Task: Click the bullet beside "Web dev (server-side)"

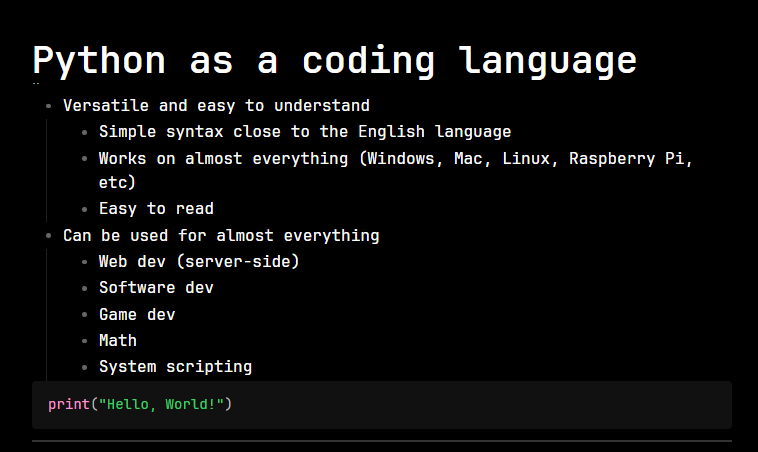Action: pos(84,262)
